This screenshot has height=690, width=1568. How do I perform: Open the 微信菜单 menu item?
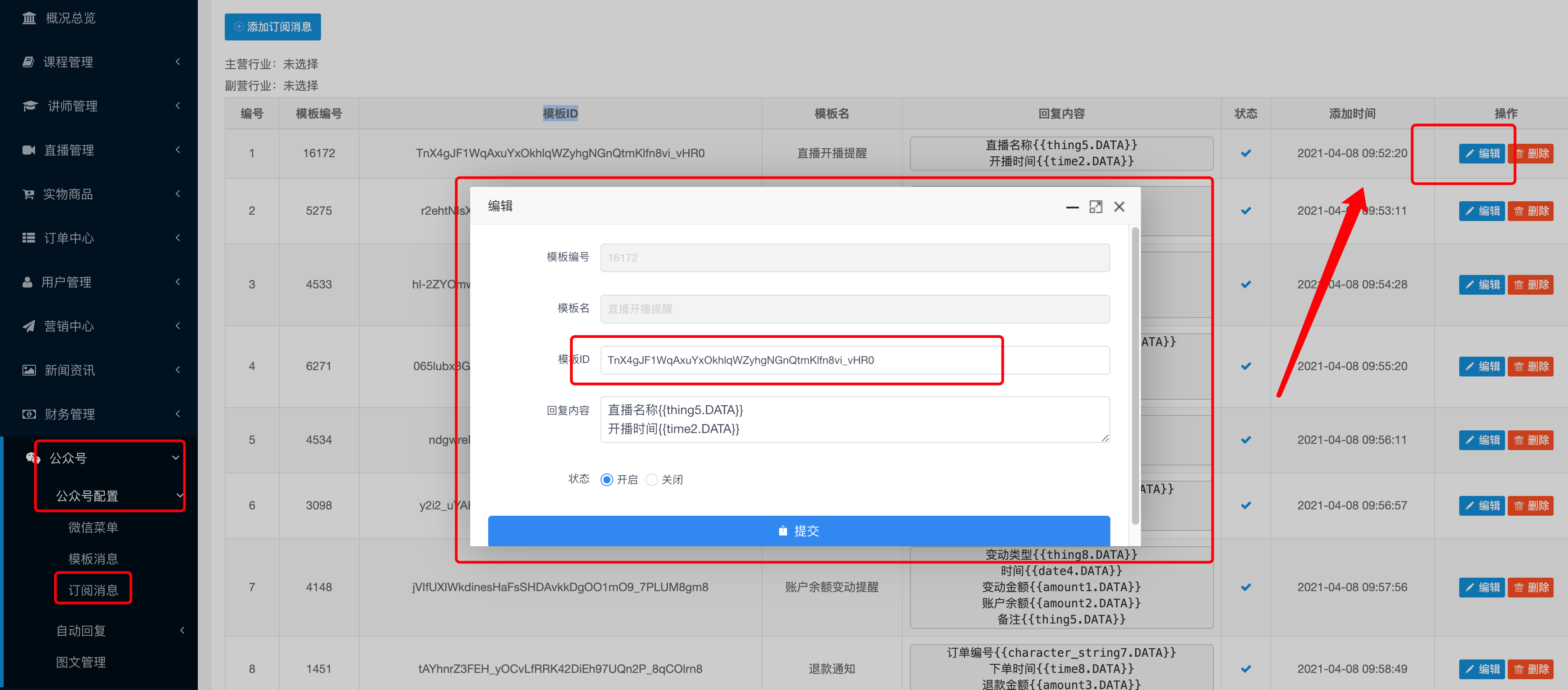[93, 527]
